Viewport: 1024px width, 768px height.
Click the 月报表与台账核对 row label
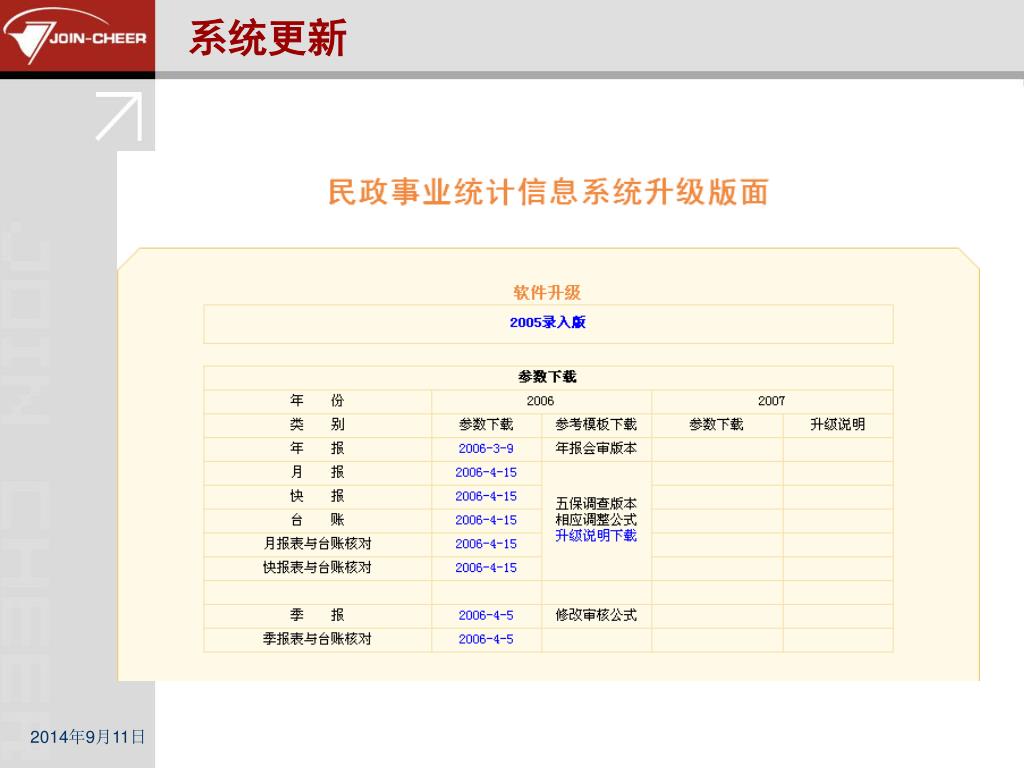click(x=317, y=544)
